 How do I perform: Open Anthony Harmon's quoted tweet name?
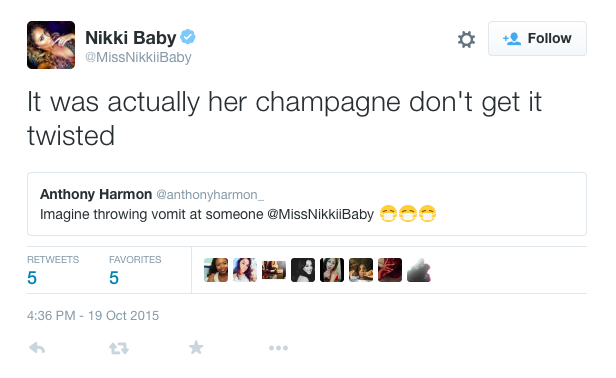click(96, 194)
